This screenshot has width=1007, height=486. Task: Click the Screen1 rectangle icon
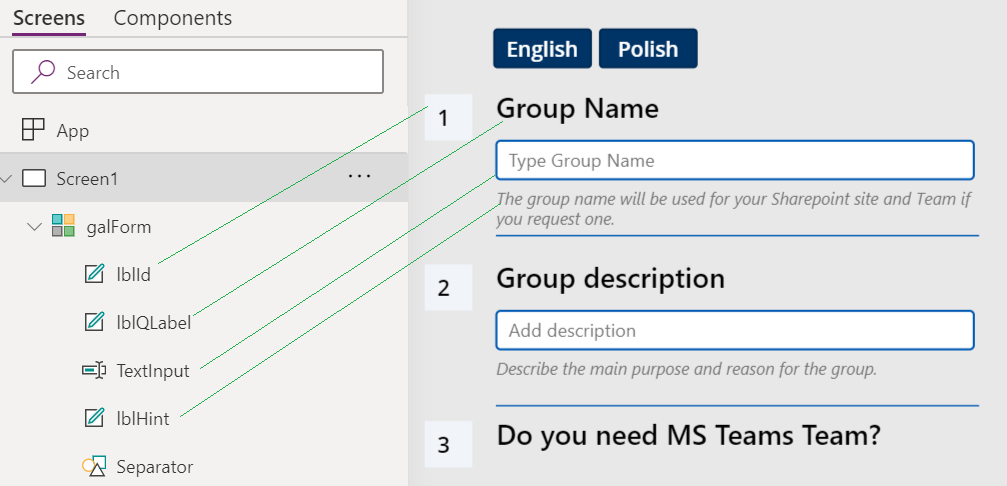(34, 179)
